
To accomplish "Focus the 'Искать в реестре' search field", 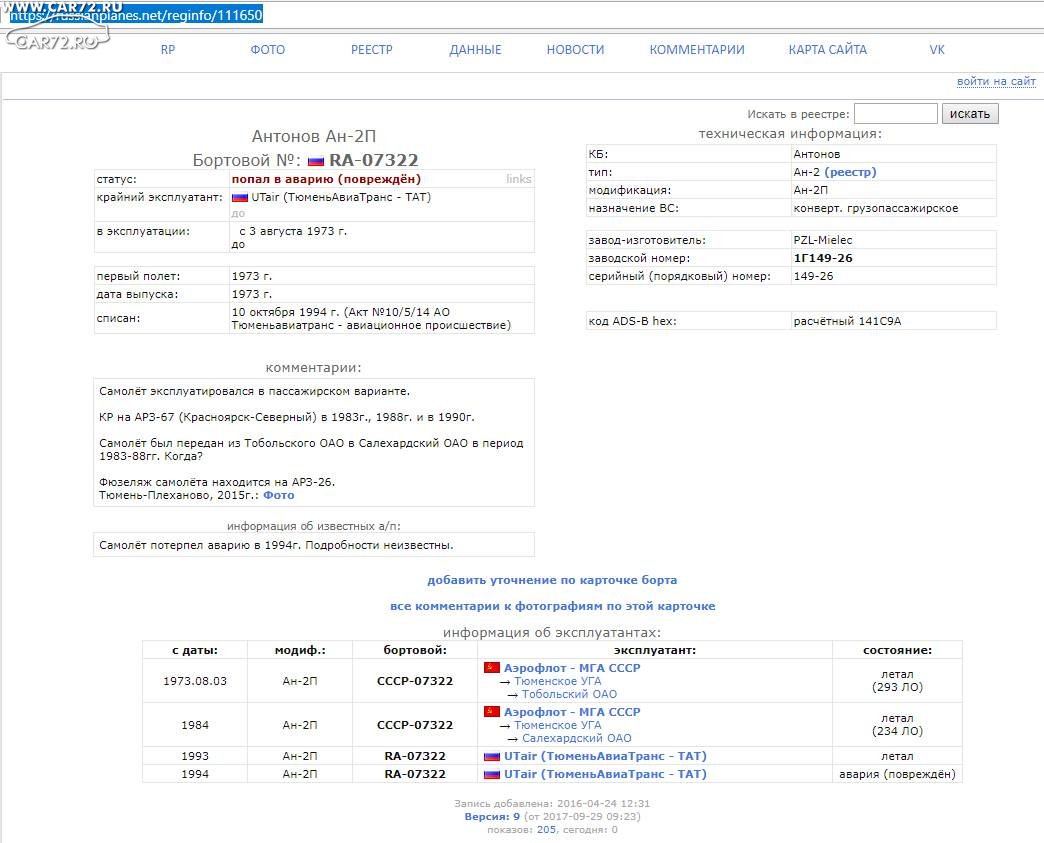I will [896, 114].
